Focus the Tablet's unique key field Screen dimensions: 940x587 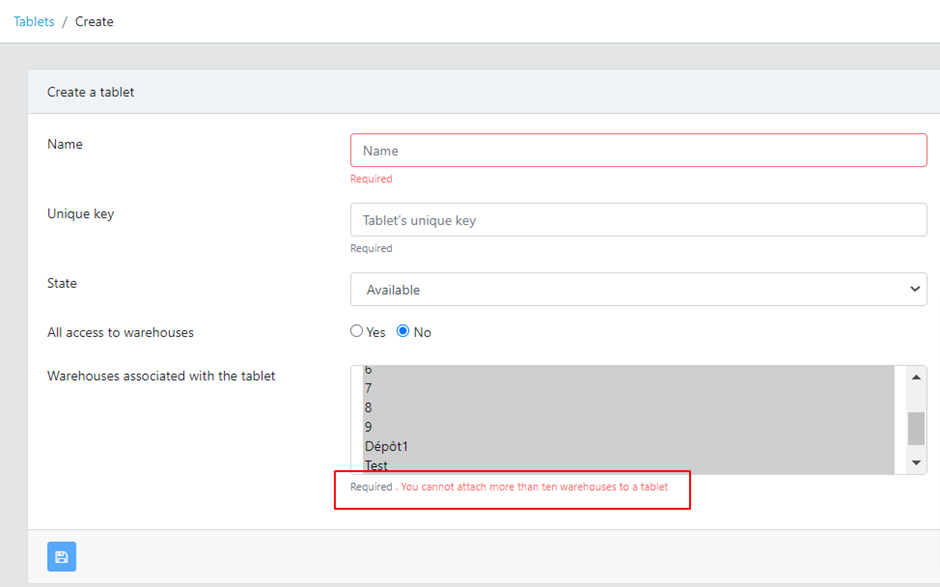[638, 220]
